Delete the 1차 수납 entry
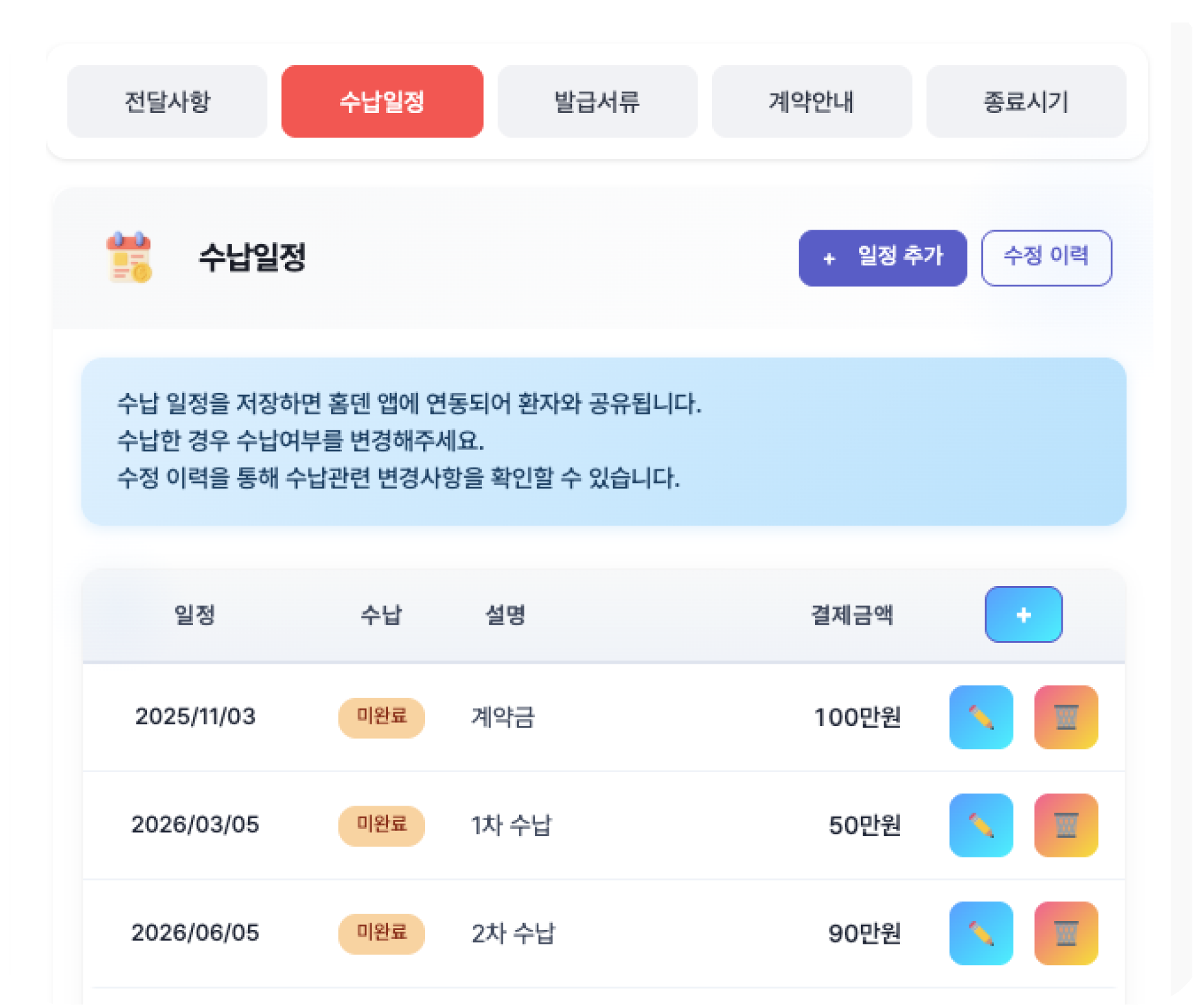The width and height of the screenshot is (1204, 1005). pyautogui.click(x=1066, y=826)
